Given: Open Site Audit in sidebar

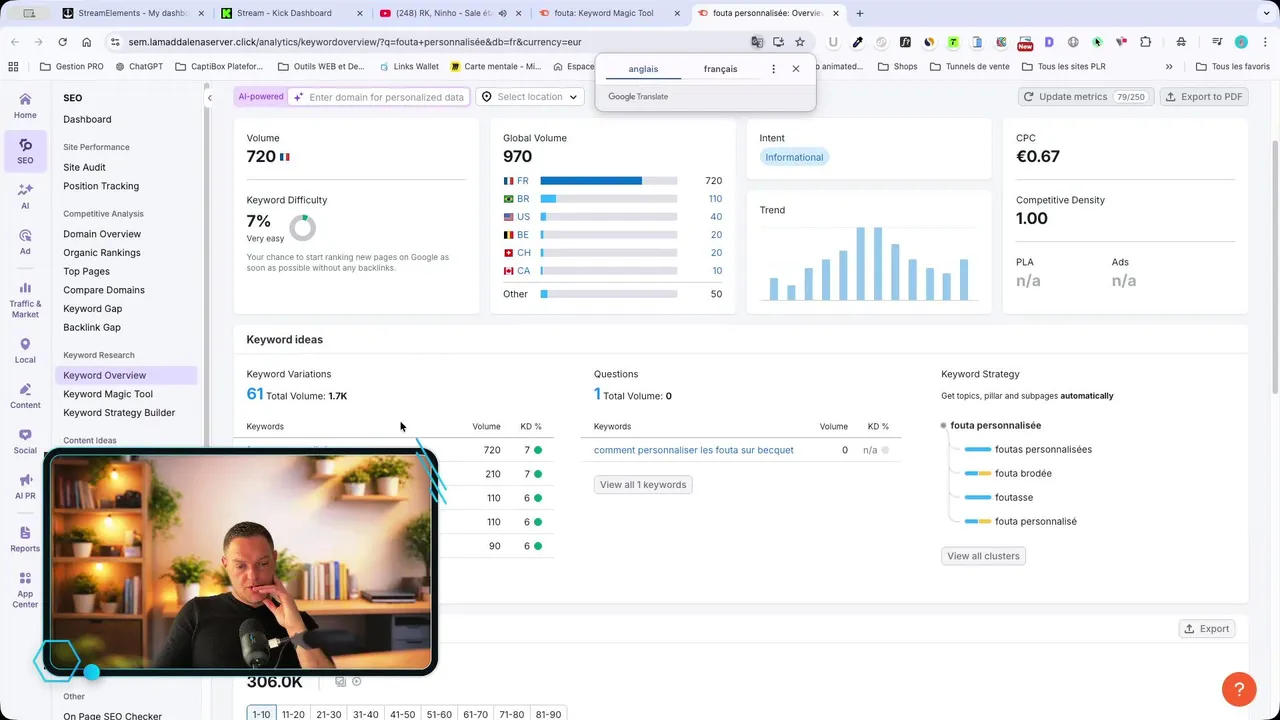Looking at the screenshot, I should pos(84,167).
